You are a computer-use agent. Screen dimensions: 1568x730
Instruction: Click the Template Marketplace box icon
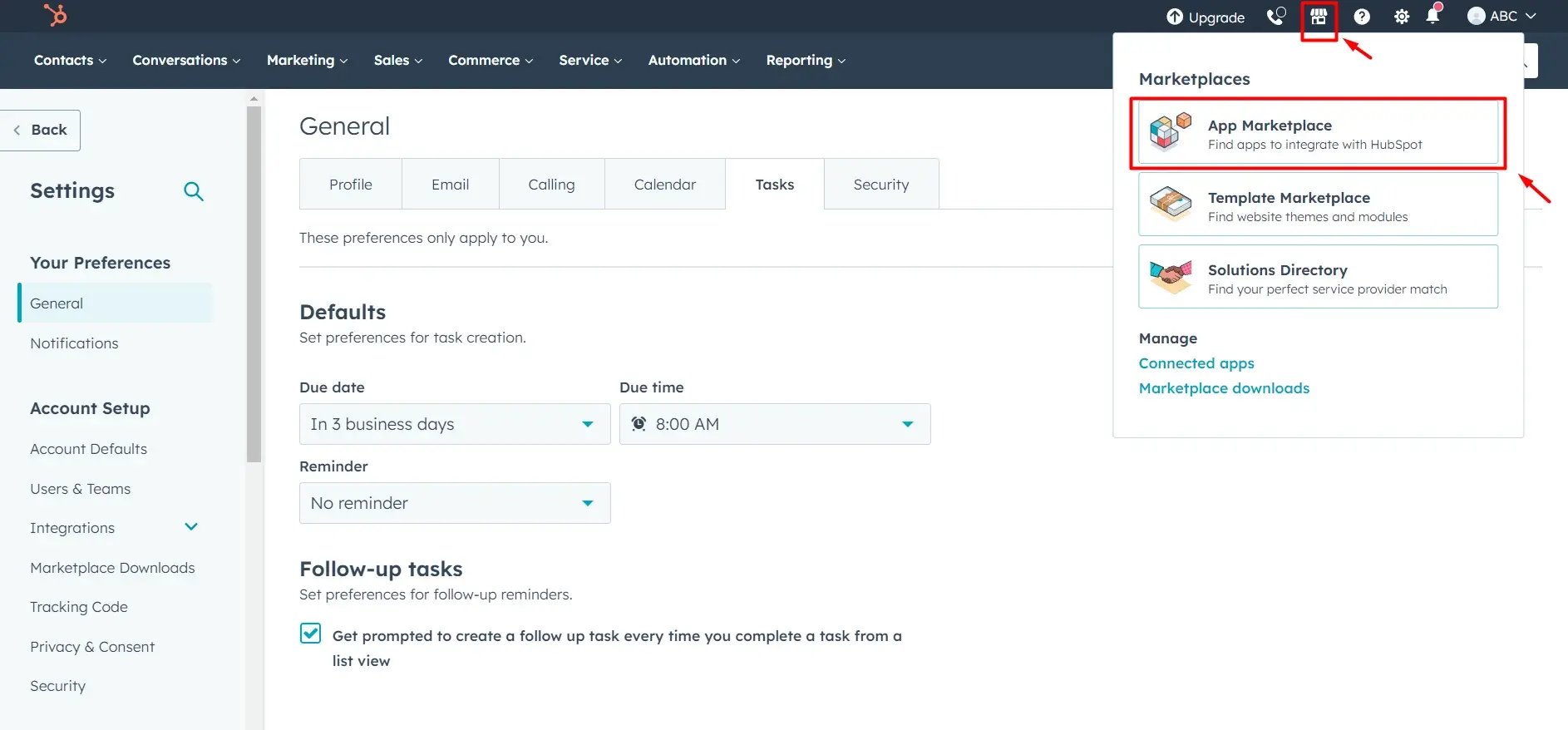[x=1171, y=204]
